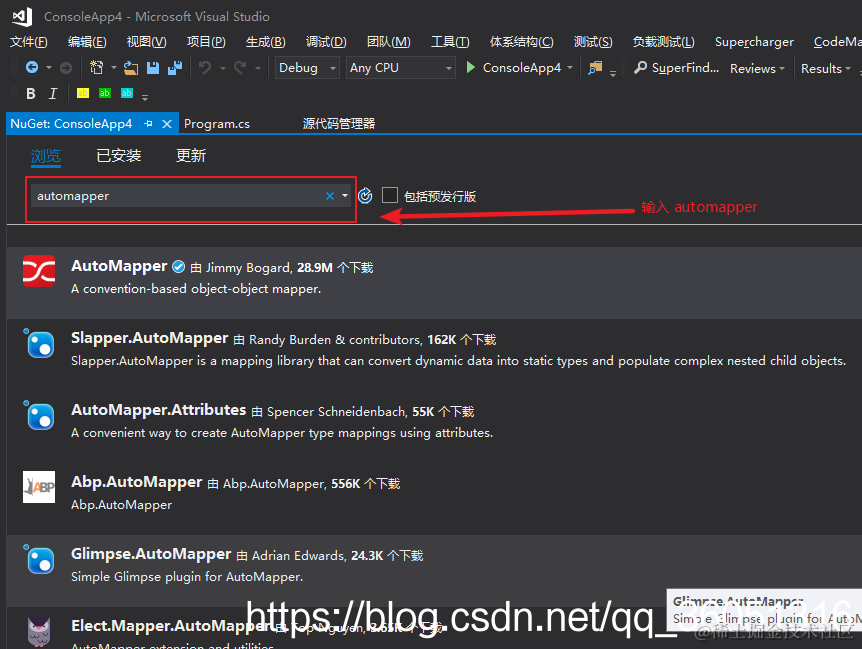This screenshot has width=862, height=649.
Task: Open the 团队(M) menu
Action: pos(389,42)
